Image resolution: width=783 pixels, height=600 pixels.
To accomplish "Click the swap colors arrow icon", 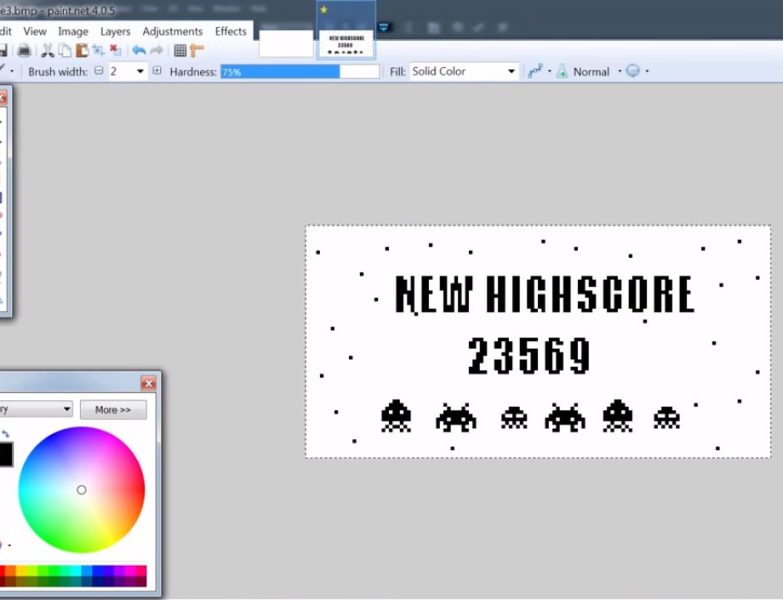I will [6, 434].
